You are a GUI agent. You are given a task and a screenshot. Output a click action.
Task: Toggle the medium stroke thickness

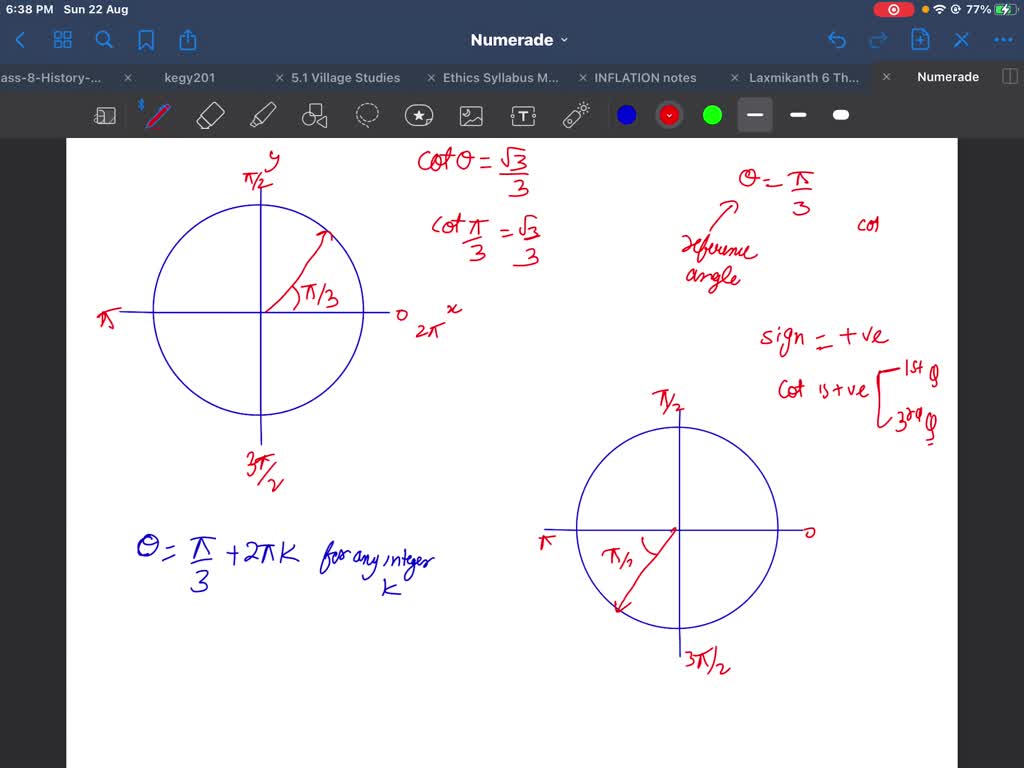pos(755,114)
